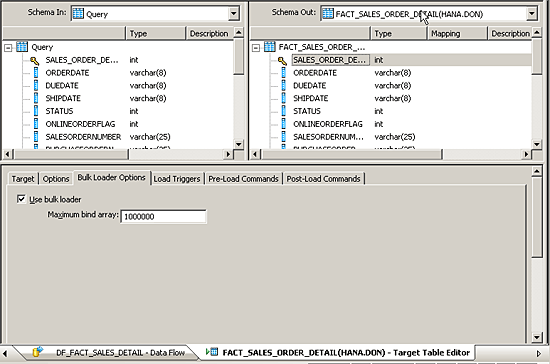Click the column icon beside SALESORDERNUM... in Schema Out

click(284, 136)
